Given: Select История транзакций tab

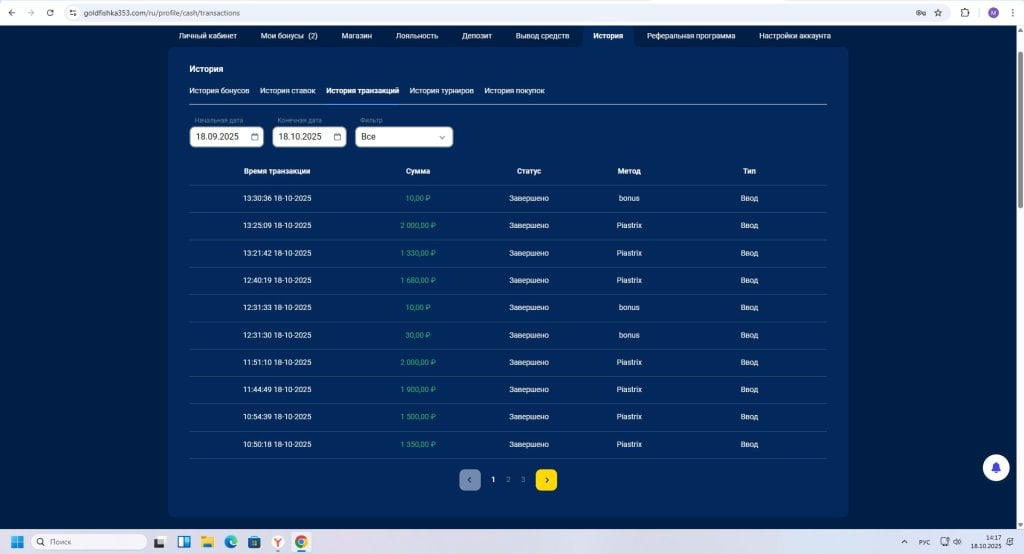Looking at the screenshot, I should pos(362,91).
